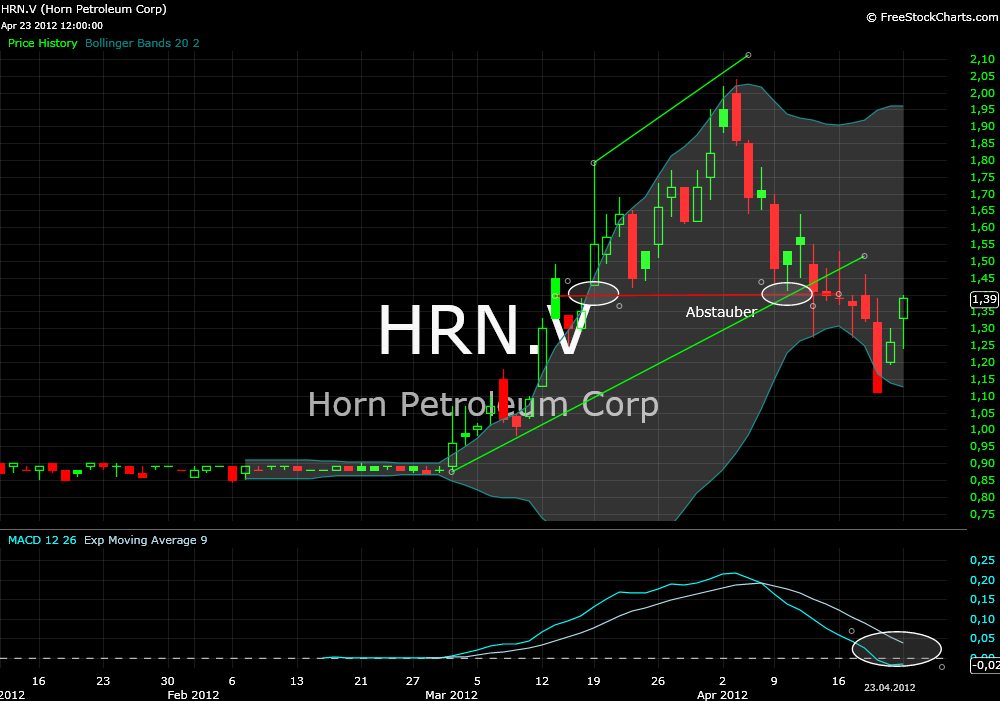The width and height of the screenshot is (1000, 701).
Task: Click MACD axis value 0,15
Action: (x=982, y=599)
